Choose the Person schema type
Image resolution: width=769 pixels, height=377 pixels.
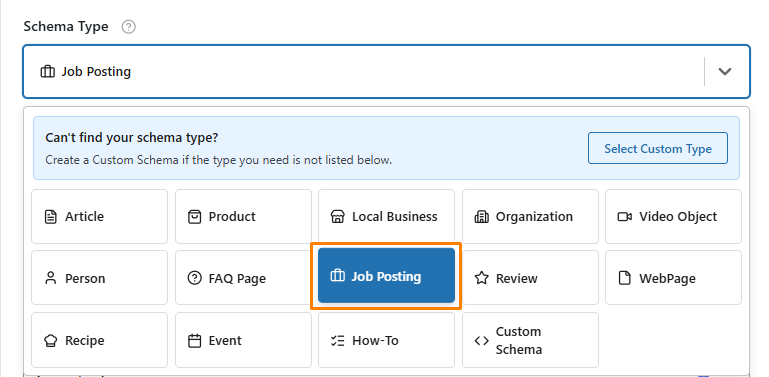click(100, 278)
